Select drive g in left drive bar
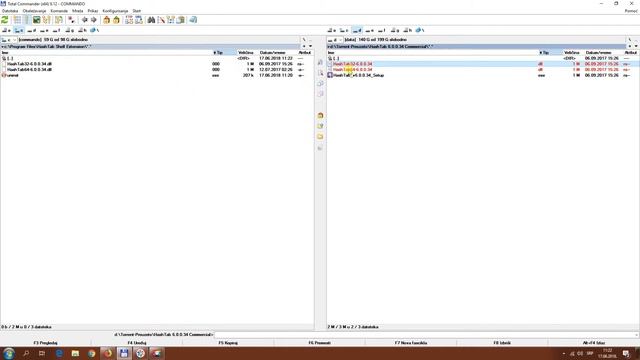 tap(69, 30)
